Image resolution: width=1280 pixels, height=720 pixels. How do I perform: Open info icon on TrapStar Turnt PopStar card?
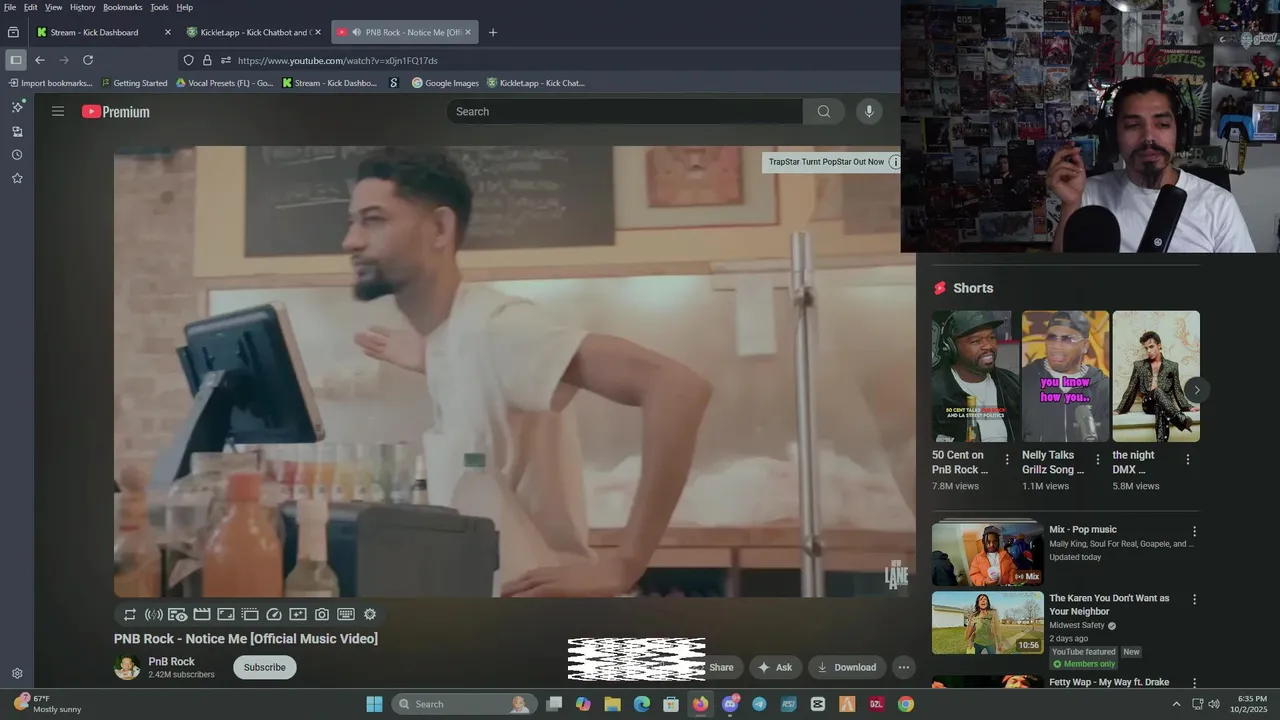(x=894, y=162)
